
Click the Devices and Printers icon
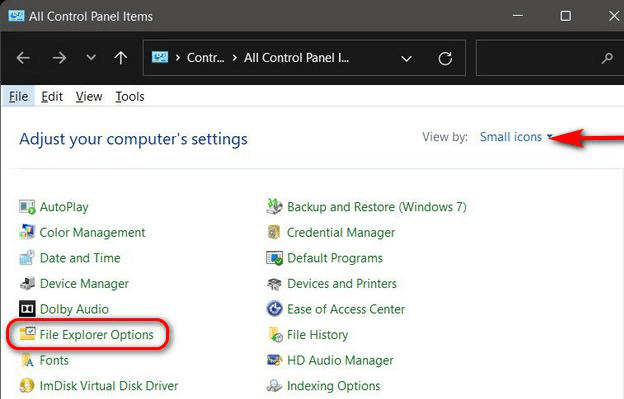(x=274, y=284)
